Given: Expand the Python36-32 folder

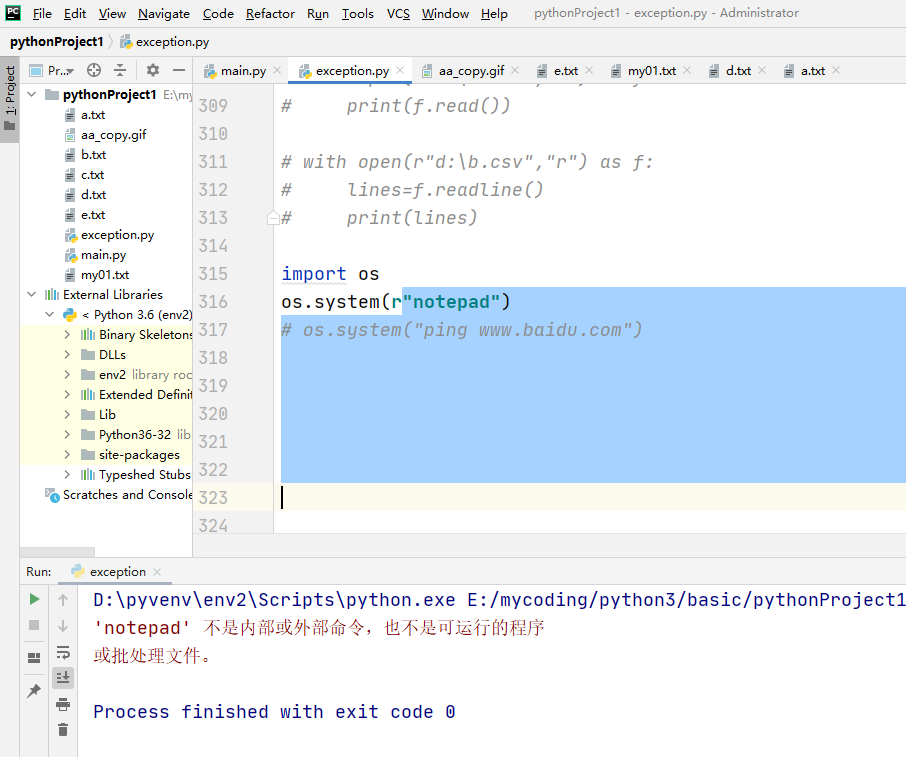Looking at the screenshot, I should coord(68,435).
